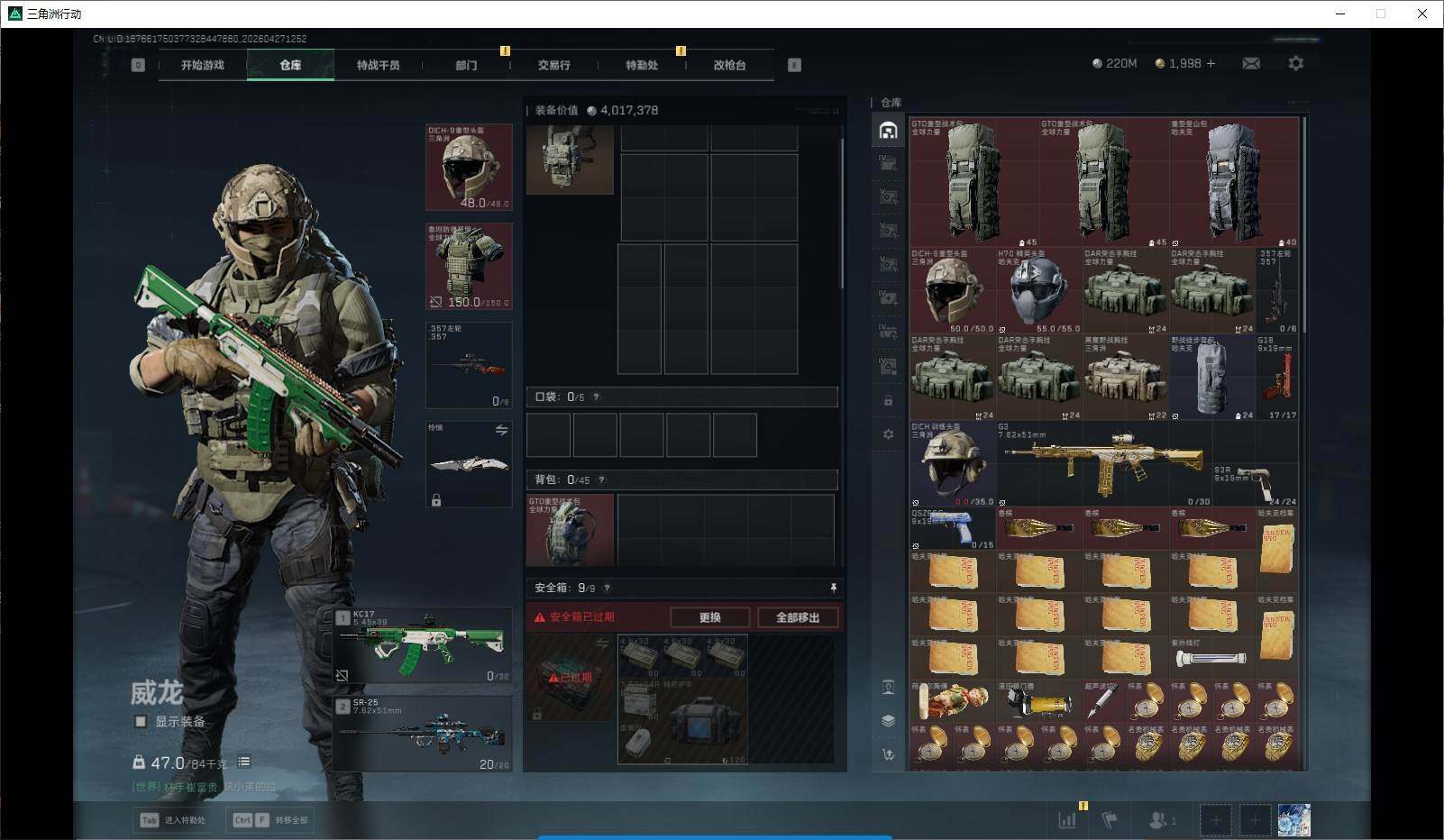Select the equipped DICH-9 helmet slot

469,167
